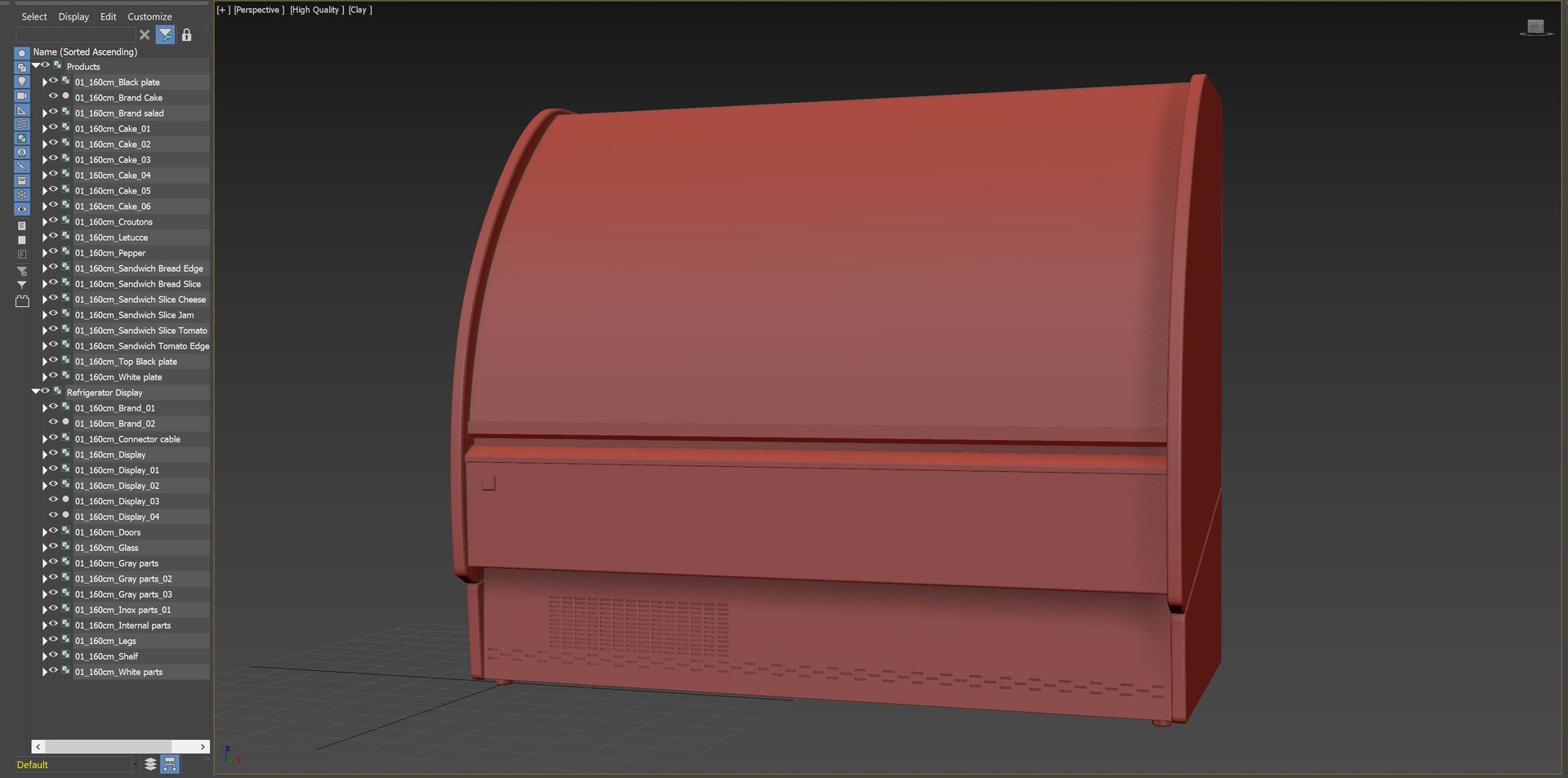Toggle the Display Helpers triangle icon
1568x778 pixels.
[x=22, y=110]
